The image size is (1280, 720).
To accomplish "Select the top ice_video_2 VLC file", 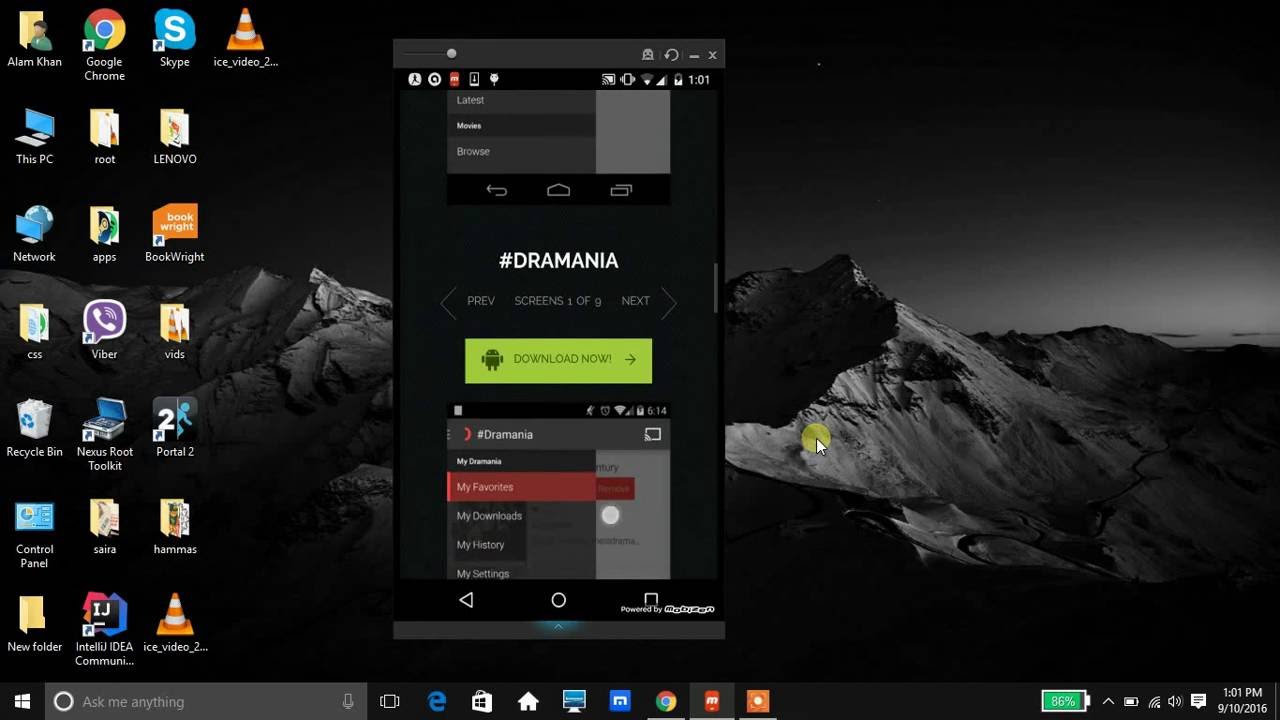I will (x=245, y=39).
